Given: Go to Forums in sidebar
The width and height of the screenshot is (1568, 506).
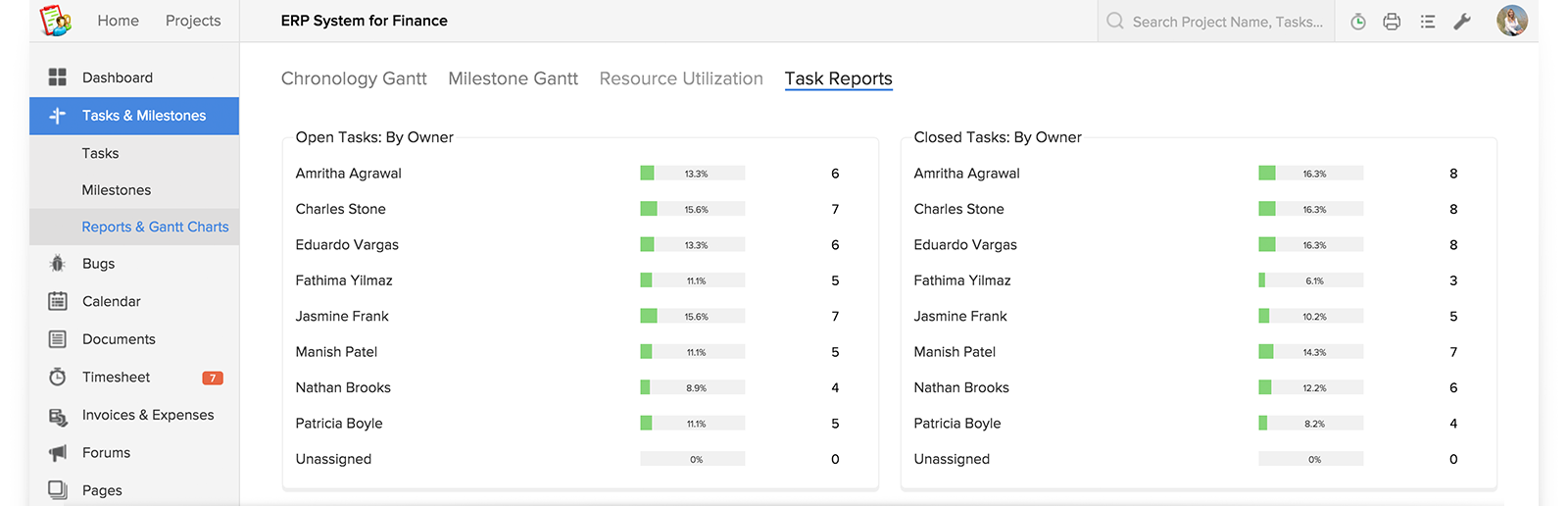Looking at the screenshot, I should coord(106,453).
